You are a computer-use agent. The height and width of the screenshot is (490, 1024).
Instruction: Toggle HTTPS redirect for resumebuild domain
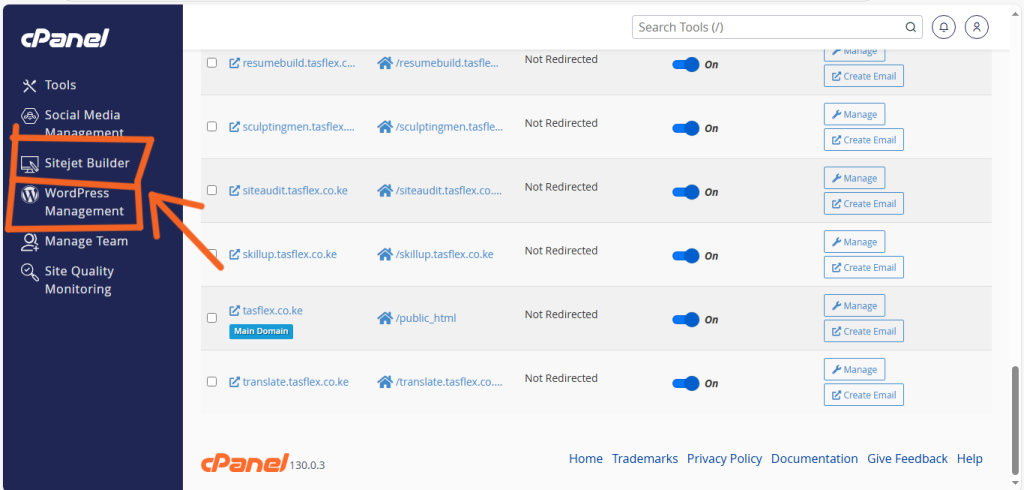(686, 65)
